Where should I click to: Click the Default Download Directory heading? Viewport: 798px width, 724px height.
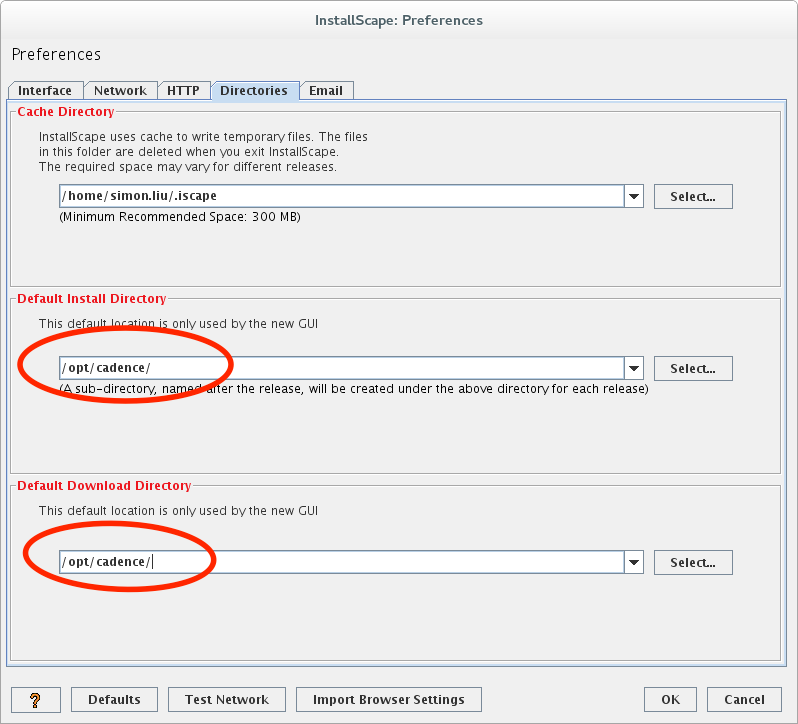(x=104, y=485)
